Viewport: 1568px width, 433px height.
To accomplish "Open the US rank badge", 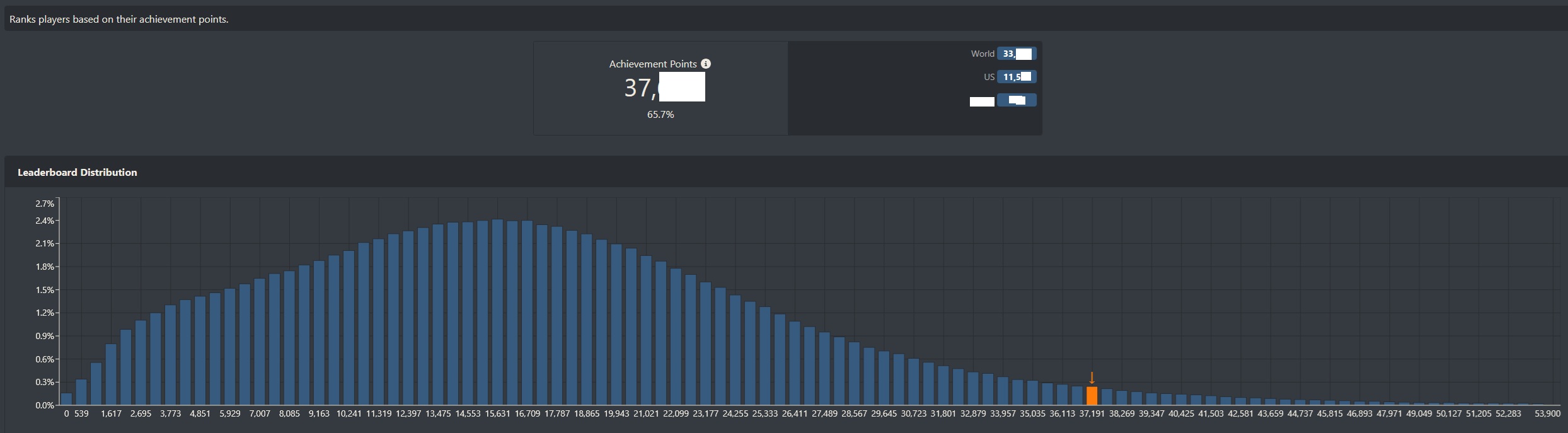I will point(1017,77).
